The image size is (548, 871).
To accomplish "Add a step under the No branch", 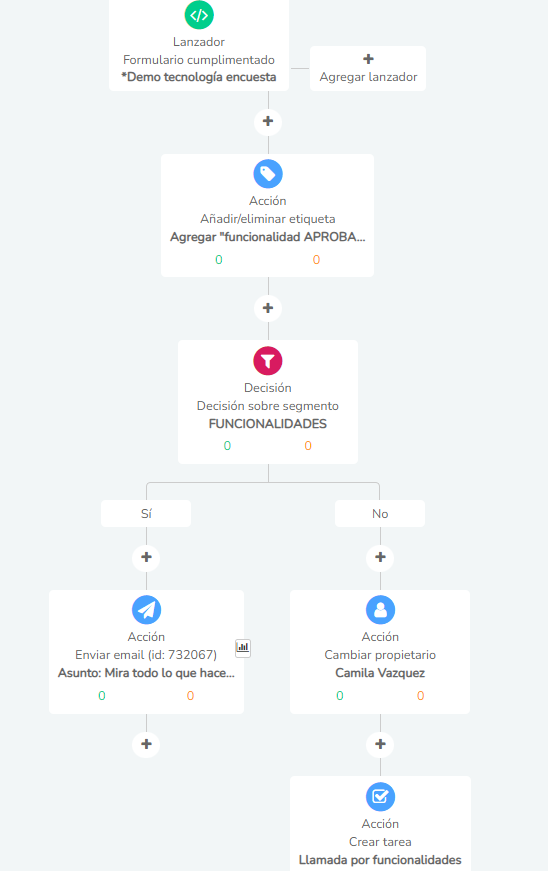I will [x=380, y=557].
